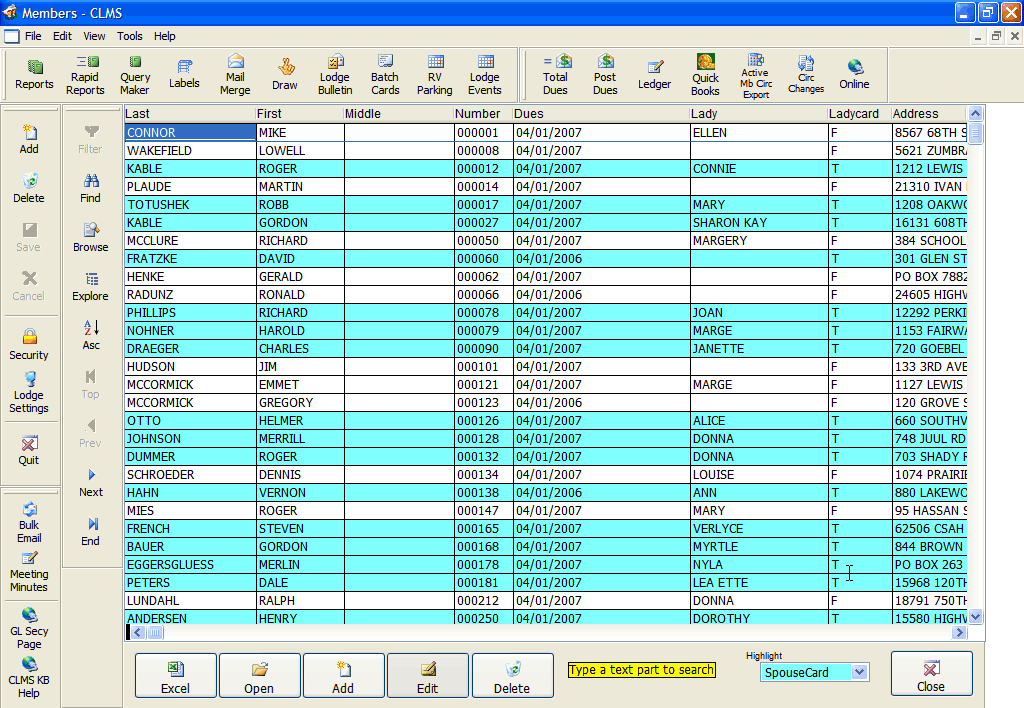Sort by the Dues column header

[x=600, y=114]
